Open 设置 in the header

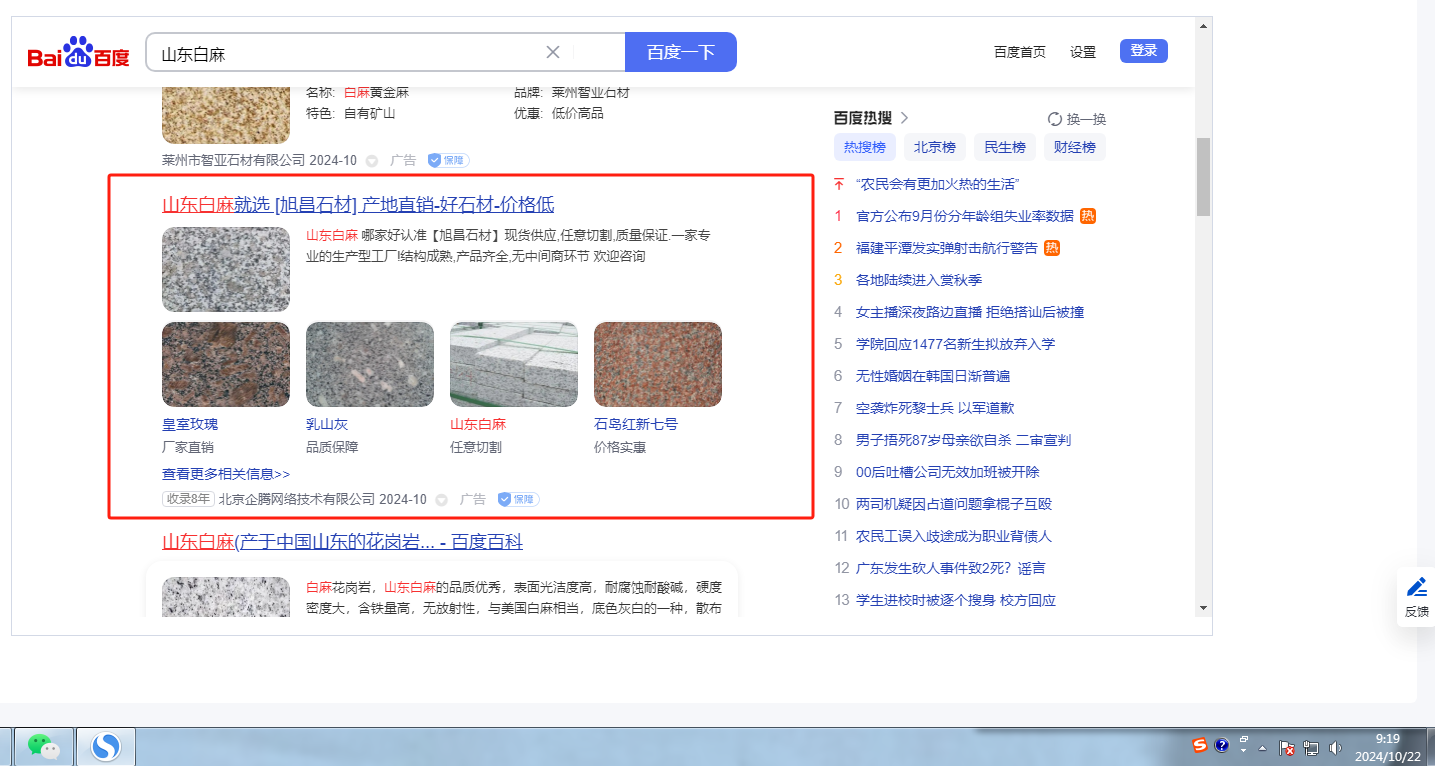pyautogui.click(x=1083, y=52)
